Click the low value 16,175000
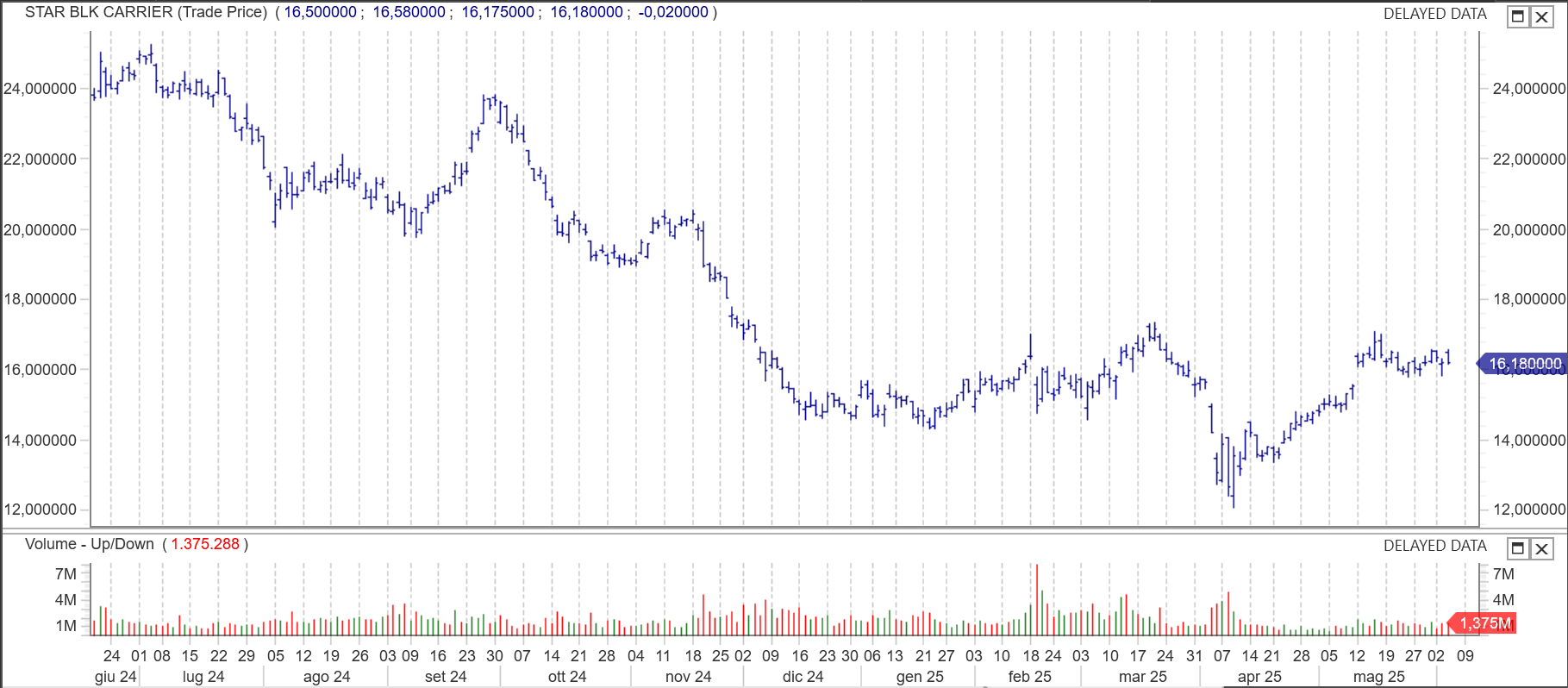 (x=497, y=12)
